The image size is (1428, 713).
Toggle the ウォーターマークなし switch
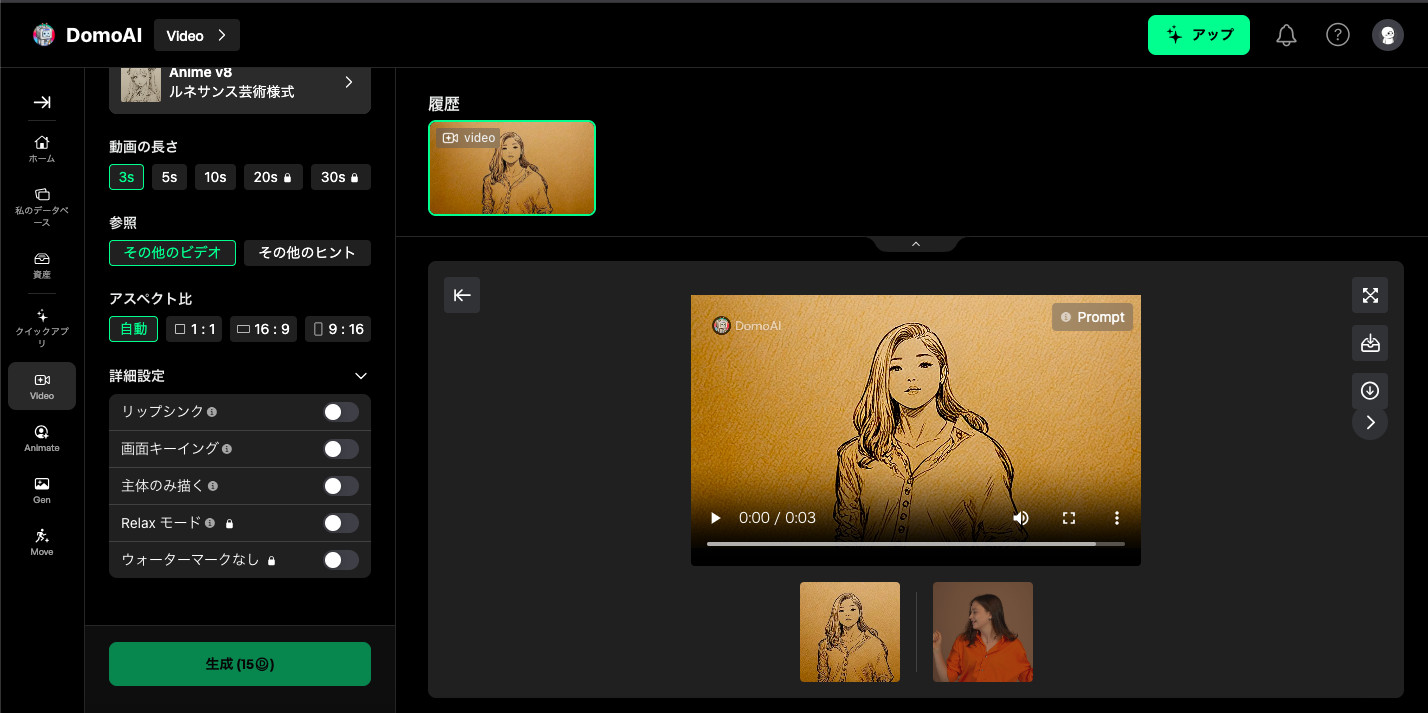[341, 560]
